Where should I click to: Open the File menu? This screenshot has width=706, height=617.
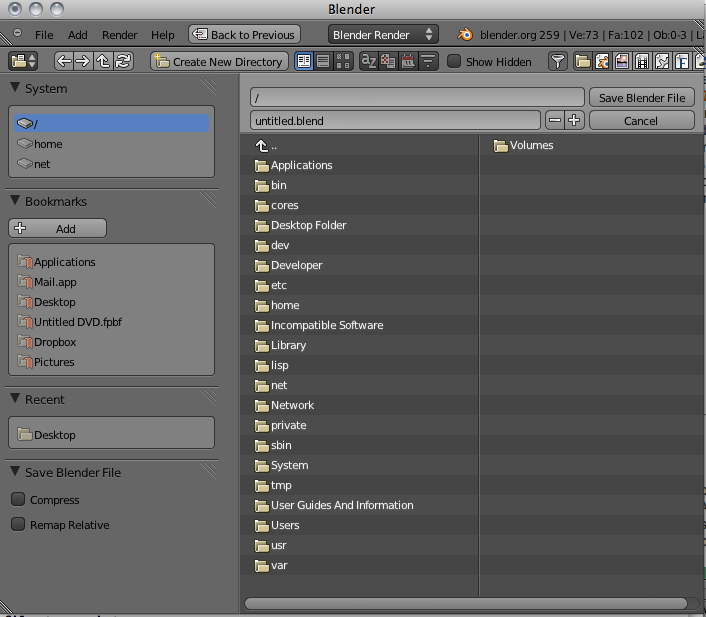click(x=44, y=35)
